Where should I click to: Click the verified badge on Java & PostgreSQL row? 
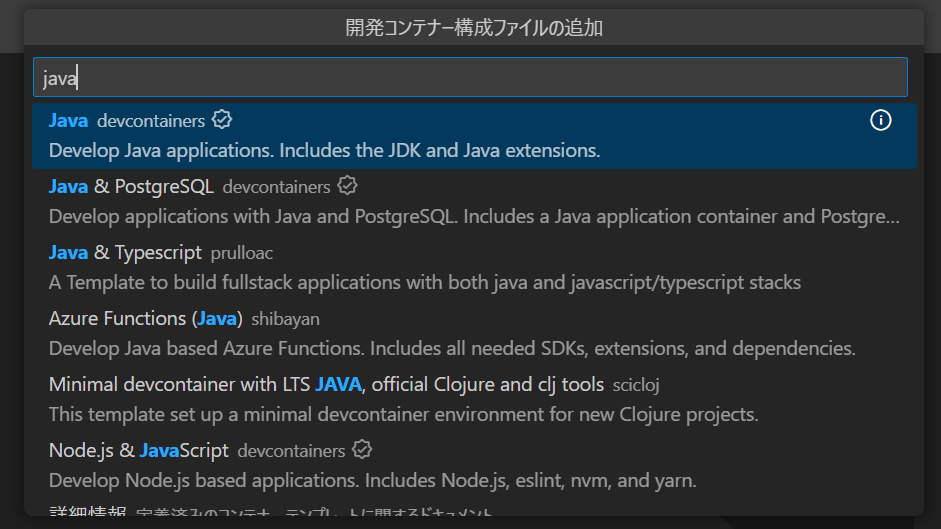pos(347,186)
